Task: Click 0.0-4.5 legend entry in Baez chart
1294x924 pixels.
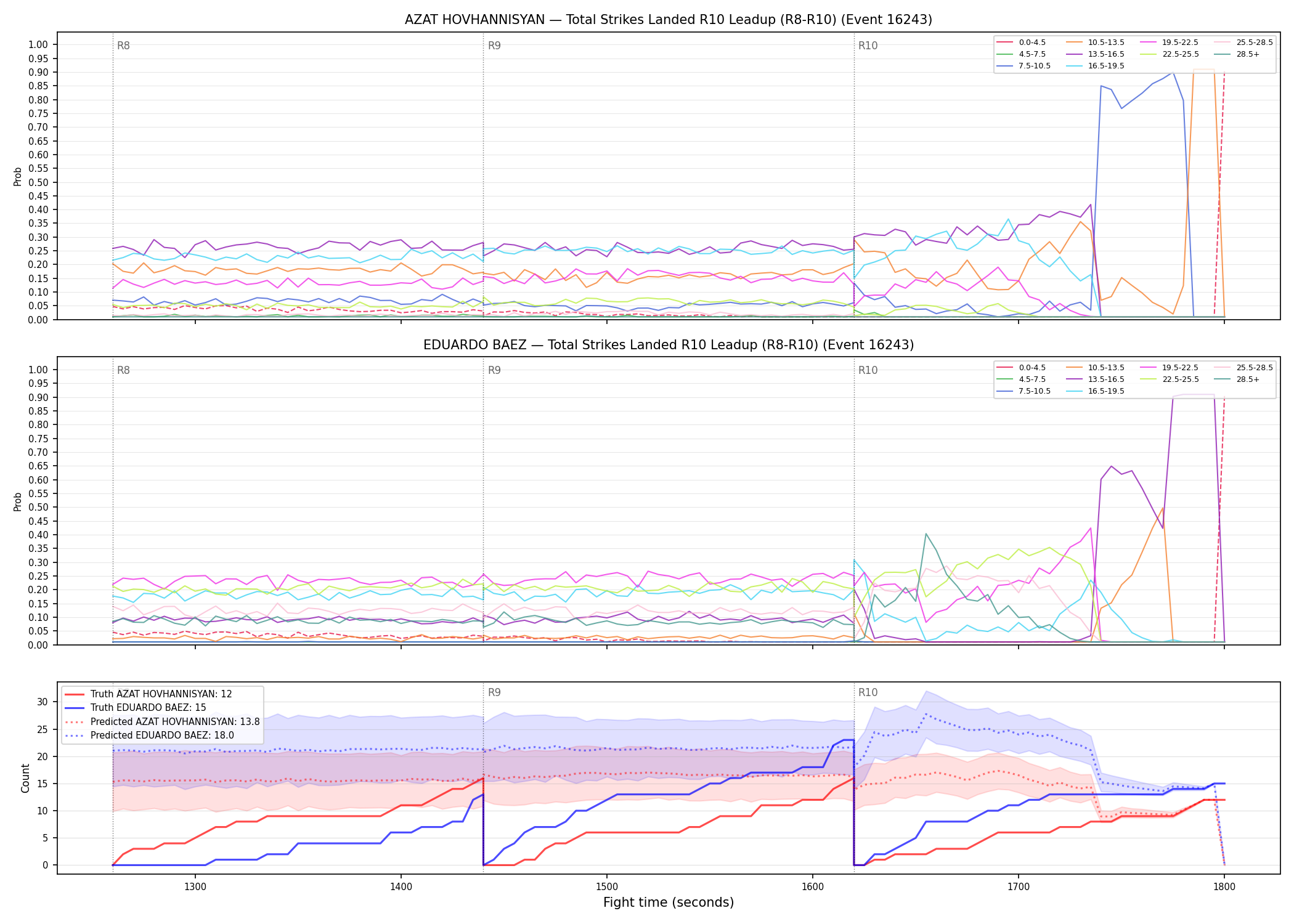Action: 1021,368
